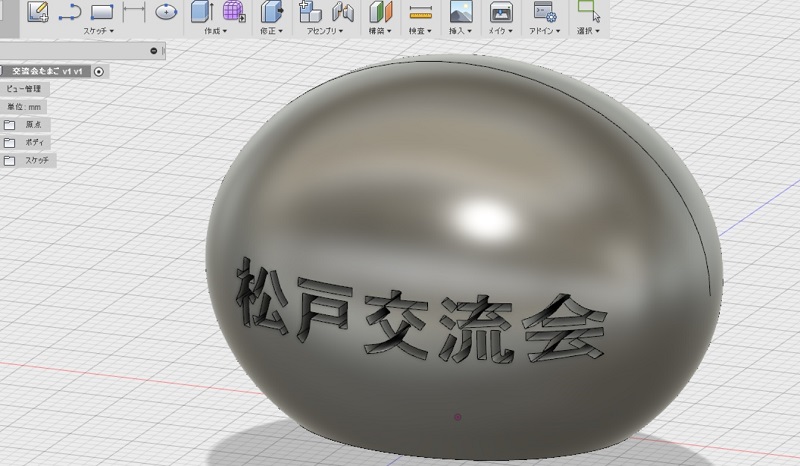
Task: Select the Press Pull modify icon
Action: (x=271, y=12)
